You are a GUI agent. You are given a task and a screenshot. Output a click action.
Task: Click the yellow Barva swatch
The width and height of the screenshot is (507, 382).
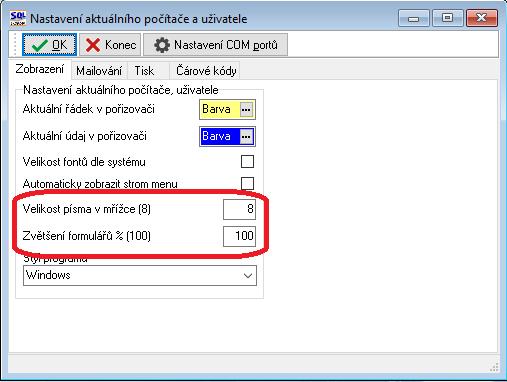point(220,109)
